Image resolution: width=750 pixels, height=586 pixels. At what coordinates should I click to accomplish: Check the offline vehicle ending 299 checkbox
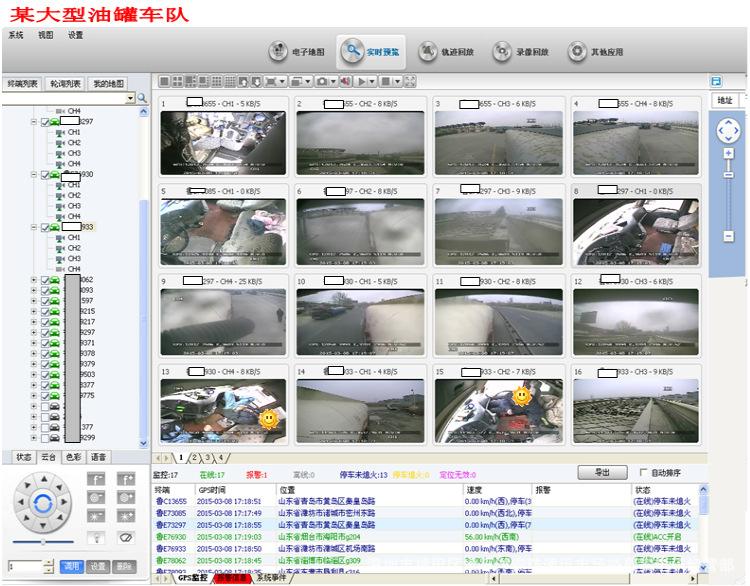coord(45,438)
